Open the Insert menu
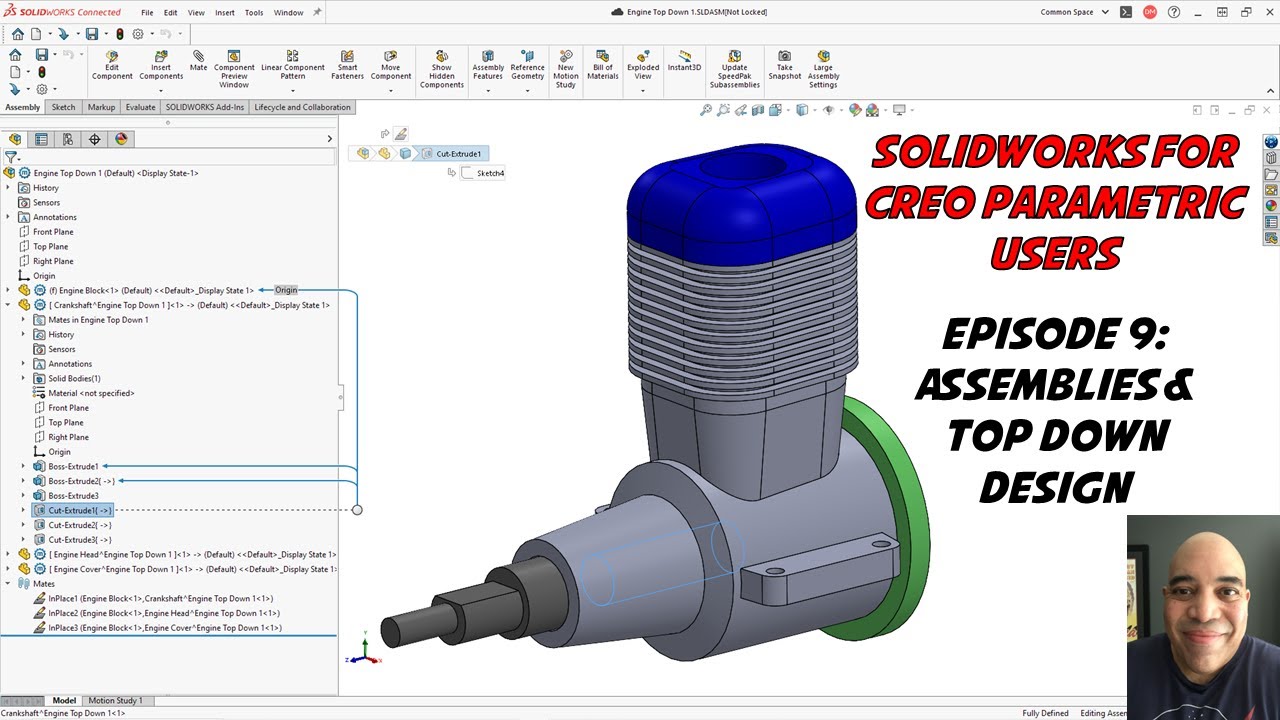The image size is (1280, 720). tap(225, 13)
